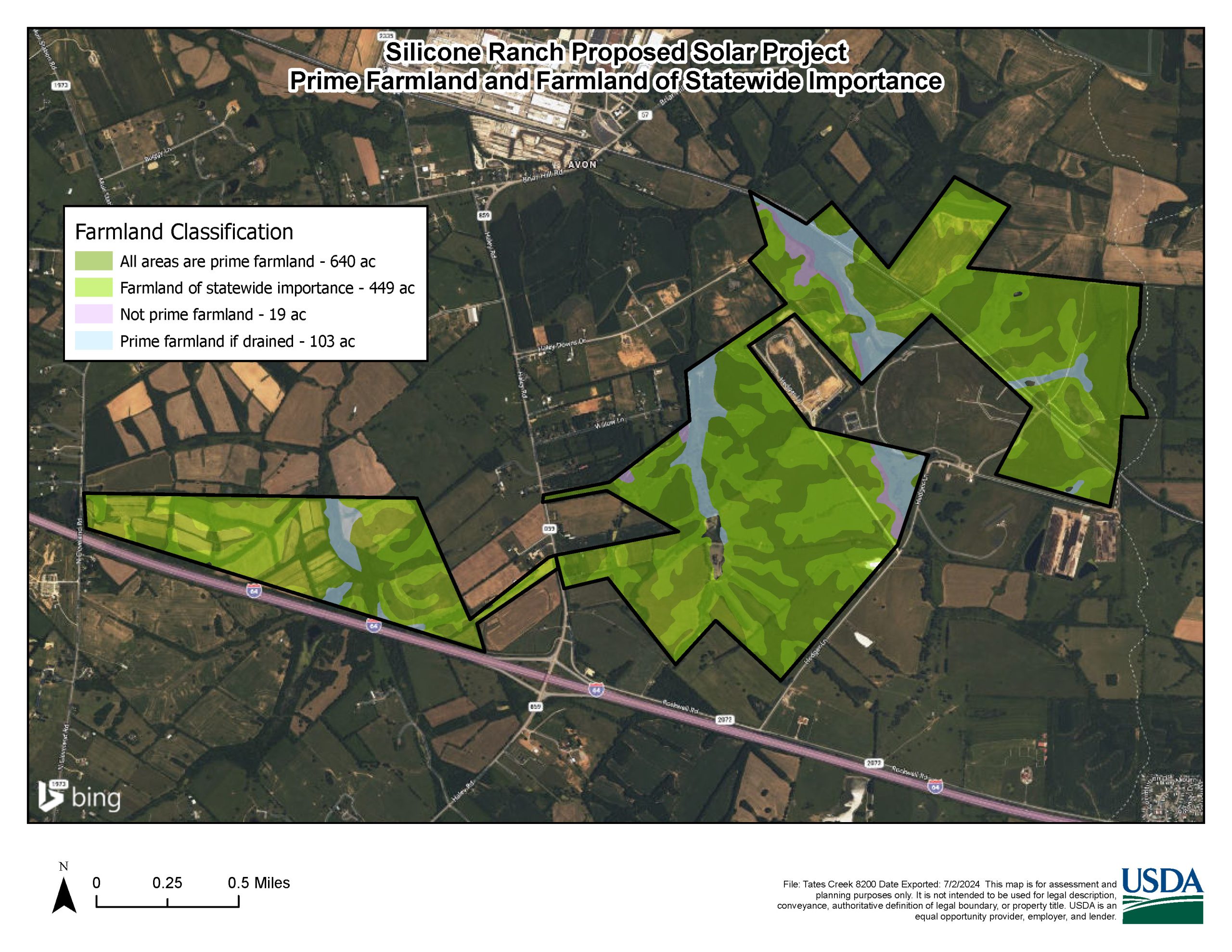Viewport: 1232px width, 952px height.
Task: Click the I-64 shield beside the interchange ramps
Action: pyautogui.click(x=596, y=690)
